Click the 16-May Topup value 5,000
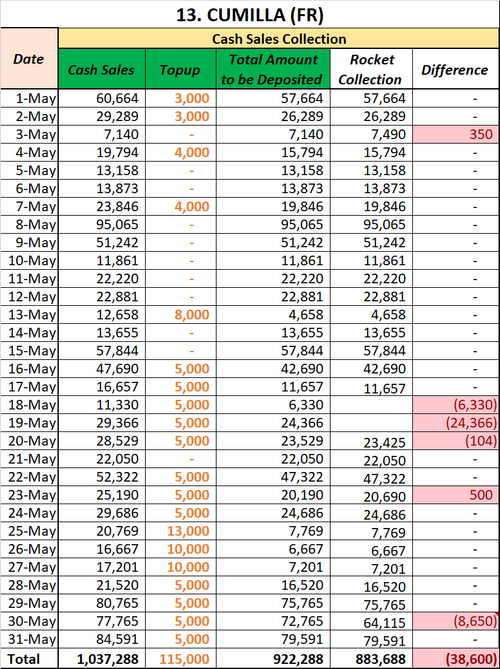This screenshot has width=500, height=669. coord(192,369)
